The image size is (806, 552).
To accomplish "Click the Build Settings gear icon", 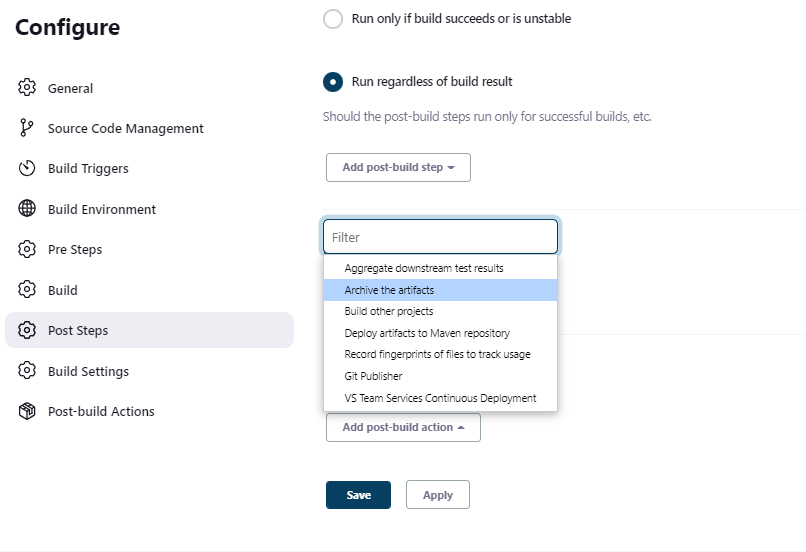I will point(27,371).
